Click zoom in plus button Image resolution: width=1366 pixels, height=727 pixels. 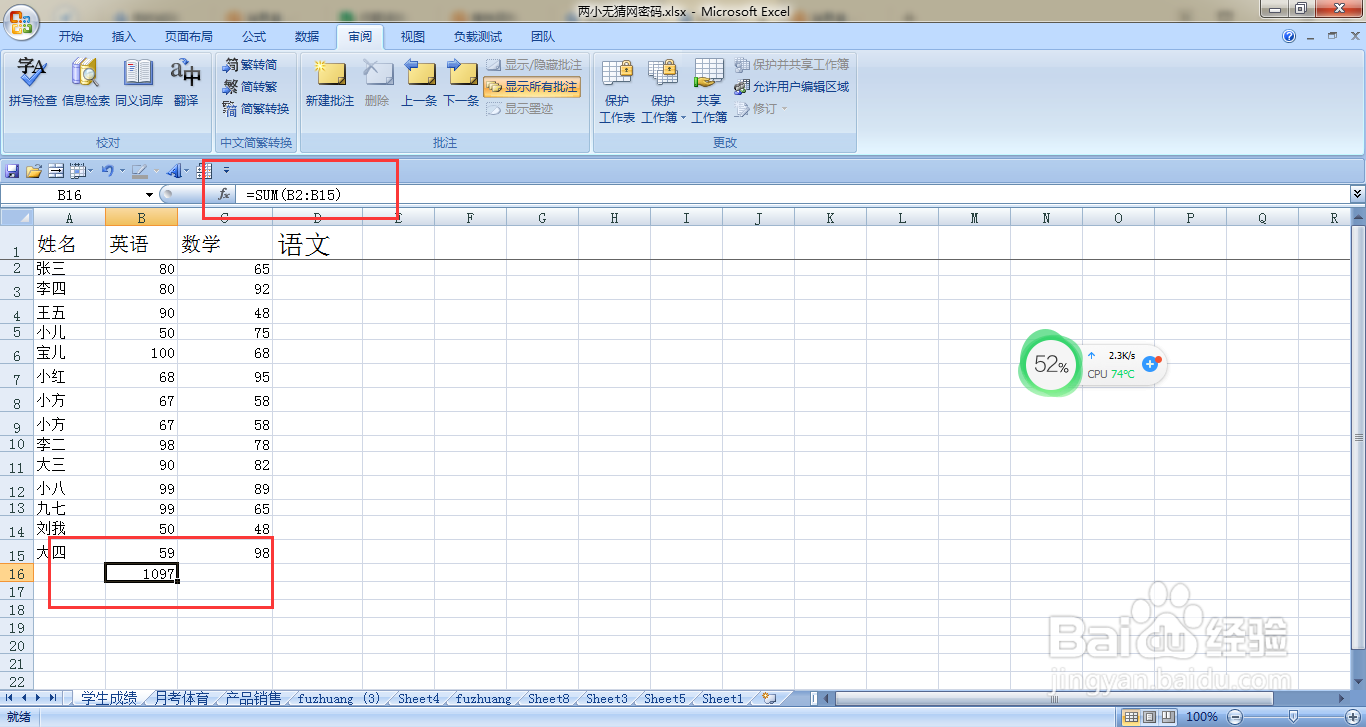[x=1355, y=717]
